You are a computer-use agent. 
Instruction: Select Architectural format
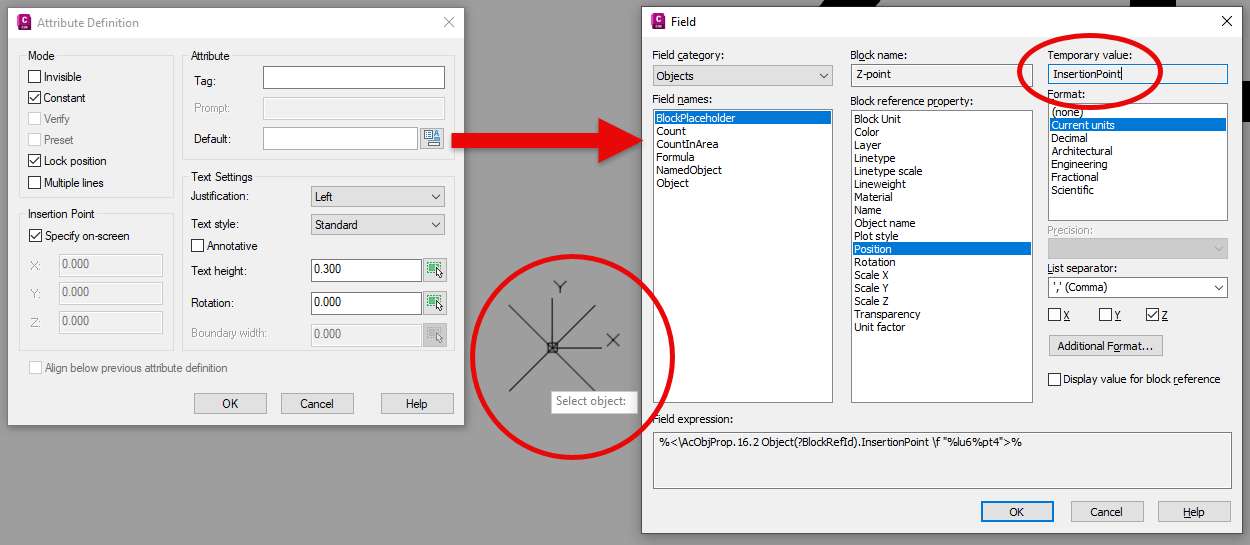tap(1081, 151)
